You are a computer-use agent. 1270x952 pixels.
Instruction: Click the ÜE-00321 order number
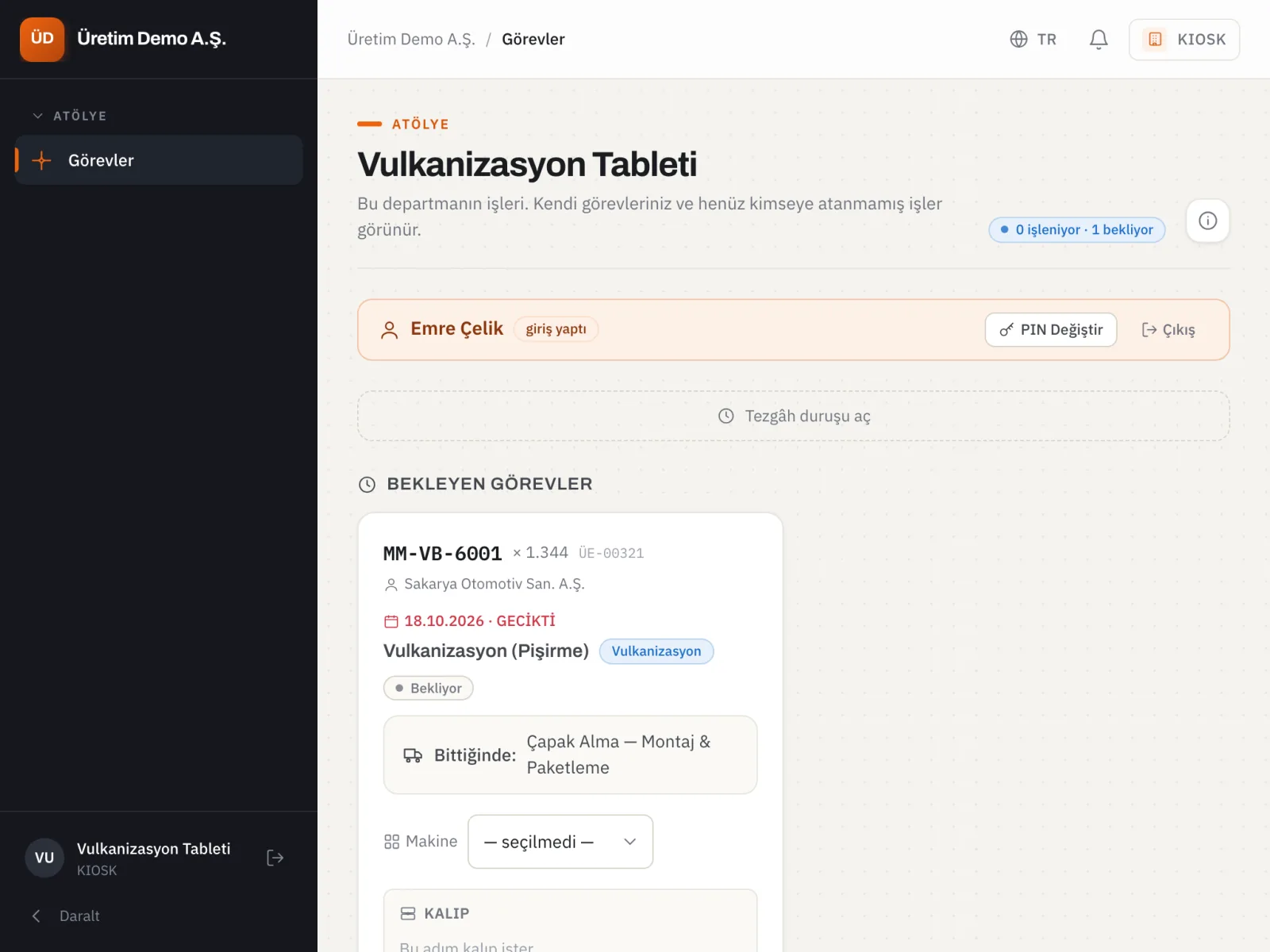pyautogui.click(x=611, y=553)
